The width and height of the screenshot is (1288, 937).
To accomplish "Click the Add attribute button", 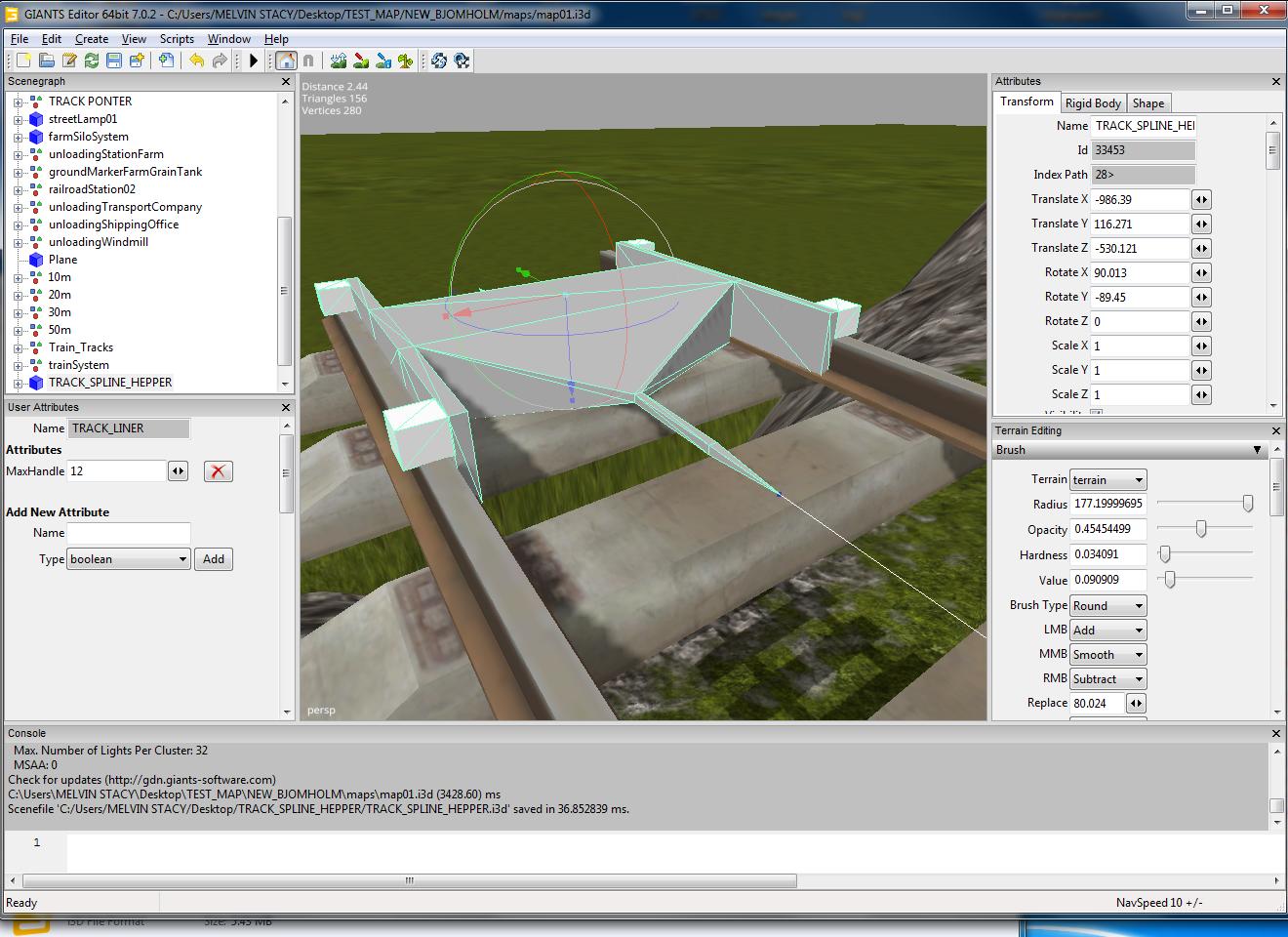I will 214,559.
